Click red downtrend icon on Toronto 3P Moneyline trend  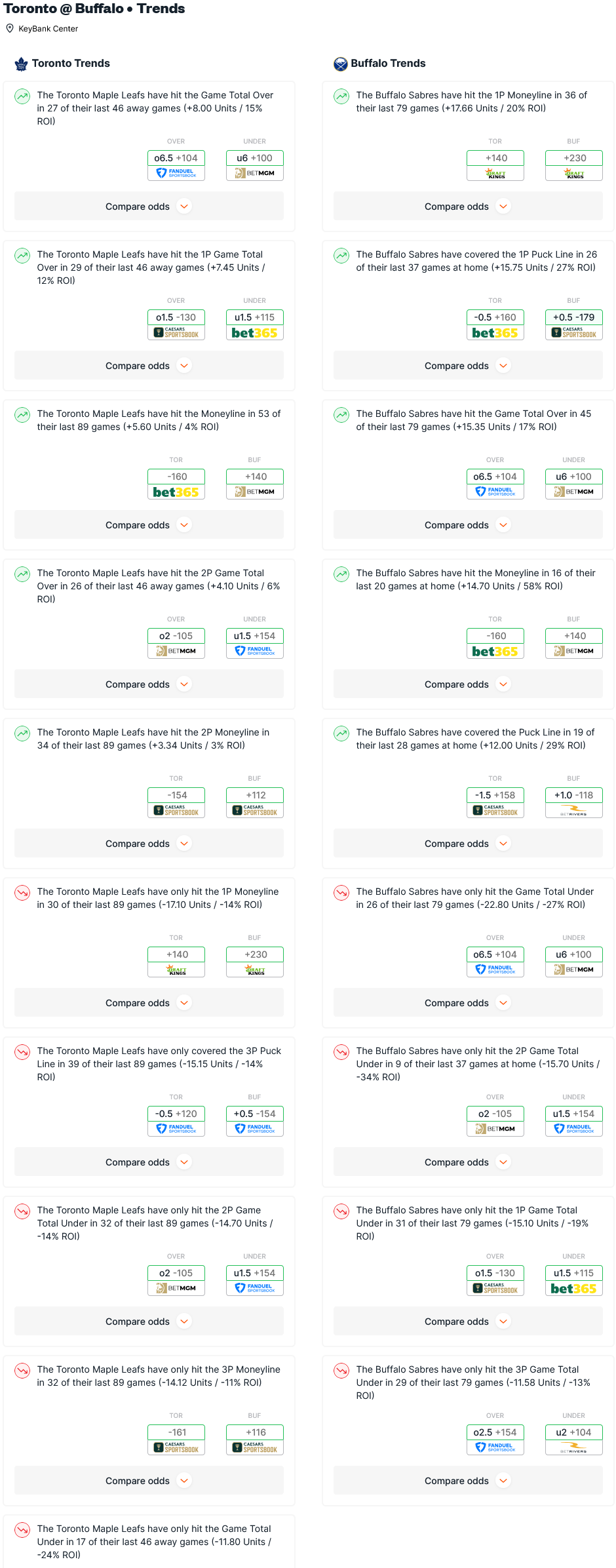(x=22, y=1371)
